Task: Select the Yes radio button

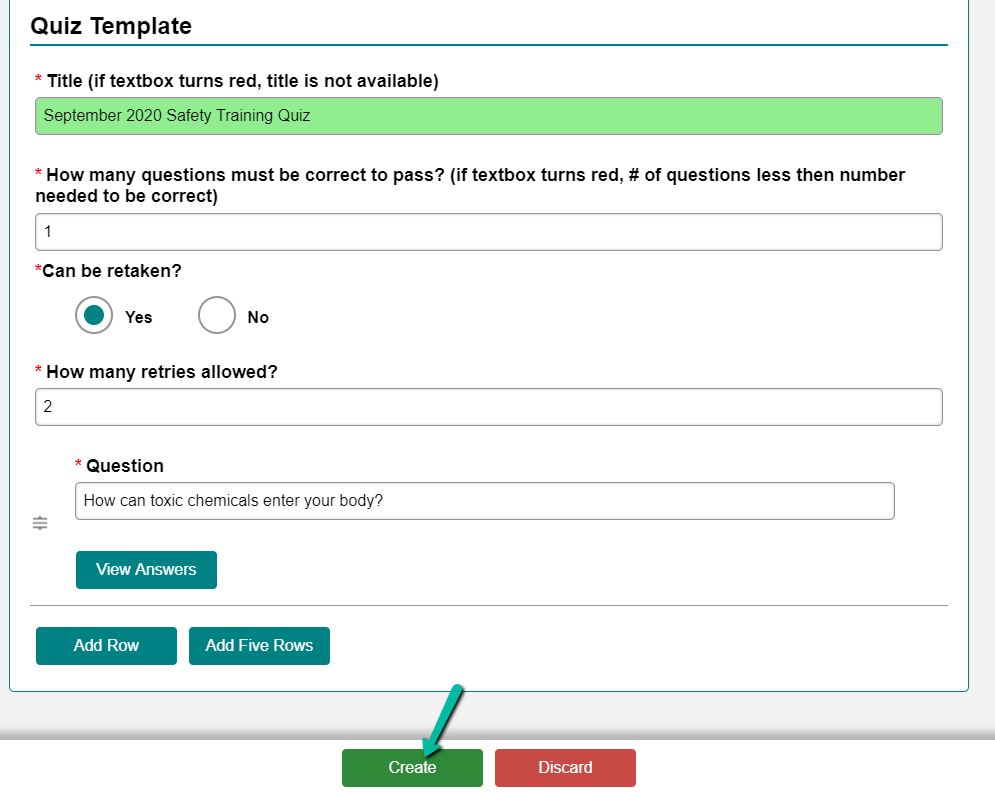Action: (x=94, y=315)
